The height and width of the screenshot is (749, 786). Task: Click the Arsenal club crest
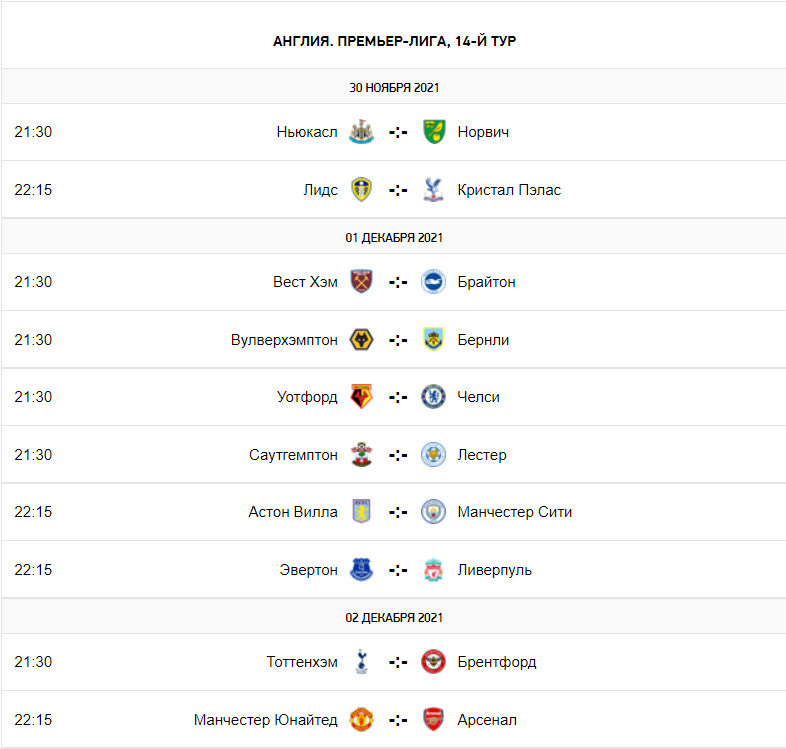point(433,720)
